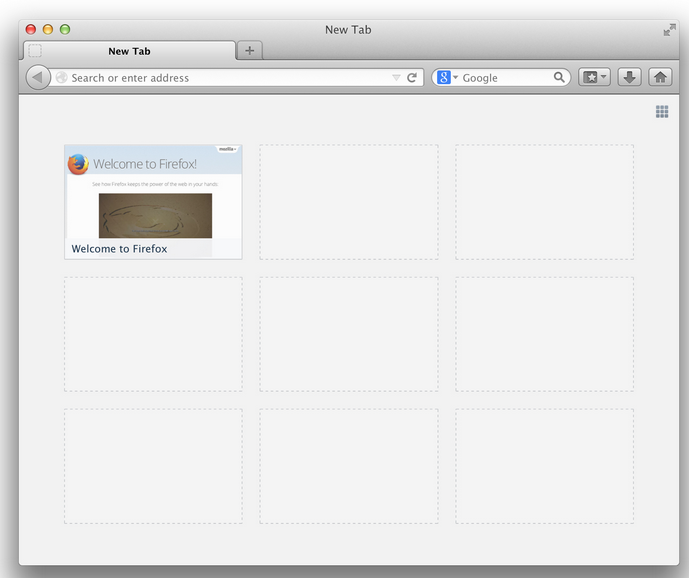The height and width of the screenshot is (578, 689).
Task: Toggle the new tab tile grid icon
Action: point(662,112)
